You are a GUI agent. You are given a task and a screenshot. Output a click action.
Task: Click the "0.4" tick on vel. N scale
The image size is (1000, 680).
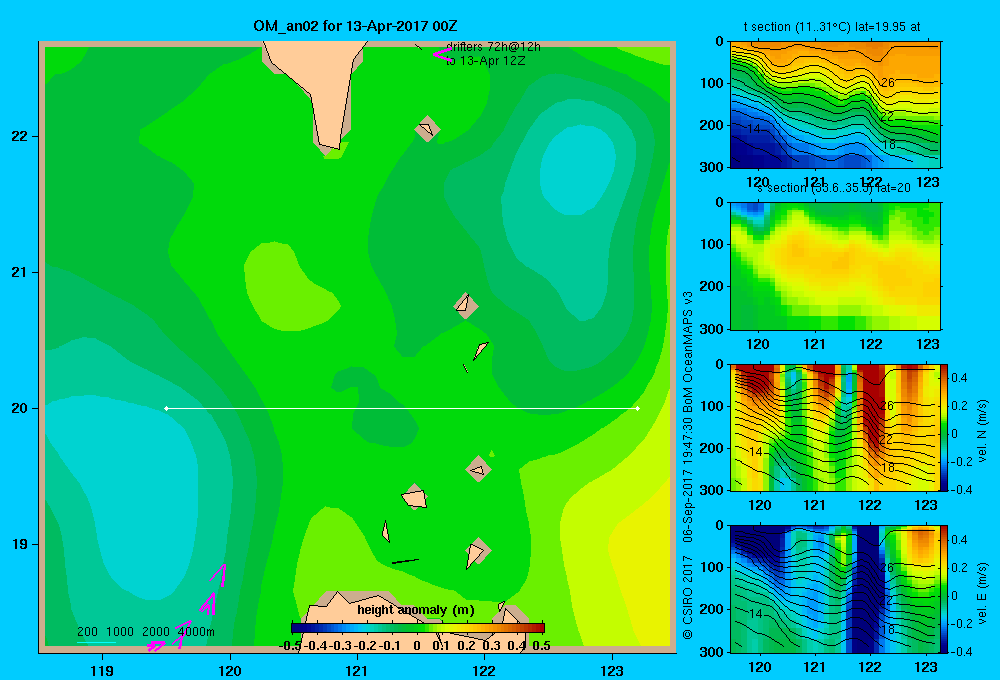coord(959,378)
